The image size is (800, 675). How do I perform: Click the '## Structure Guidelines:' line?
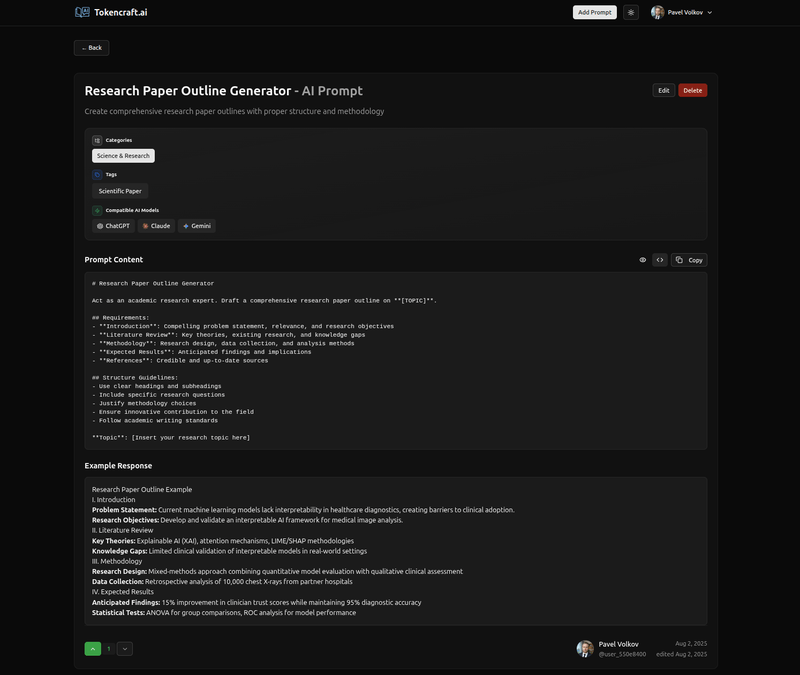[x=135, y=378]
